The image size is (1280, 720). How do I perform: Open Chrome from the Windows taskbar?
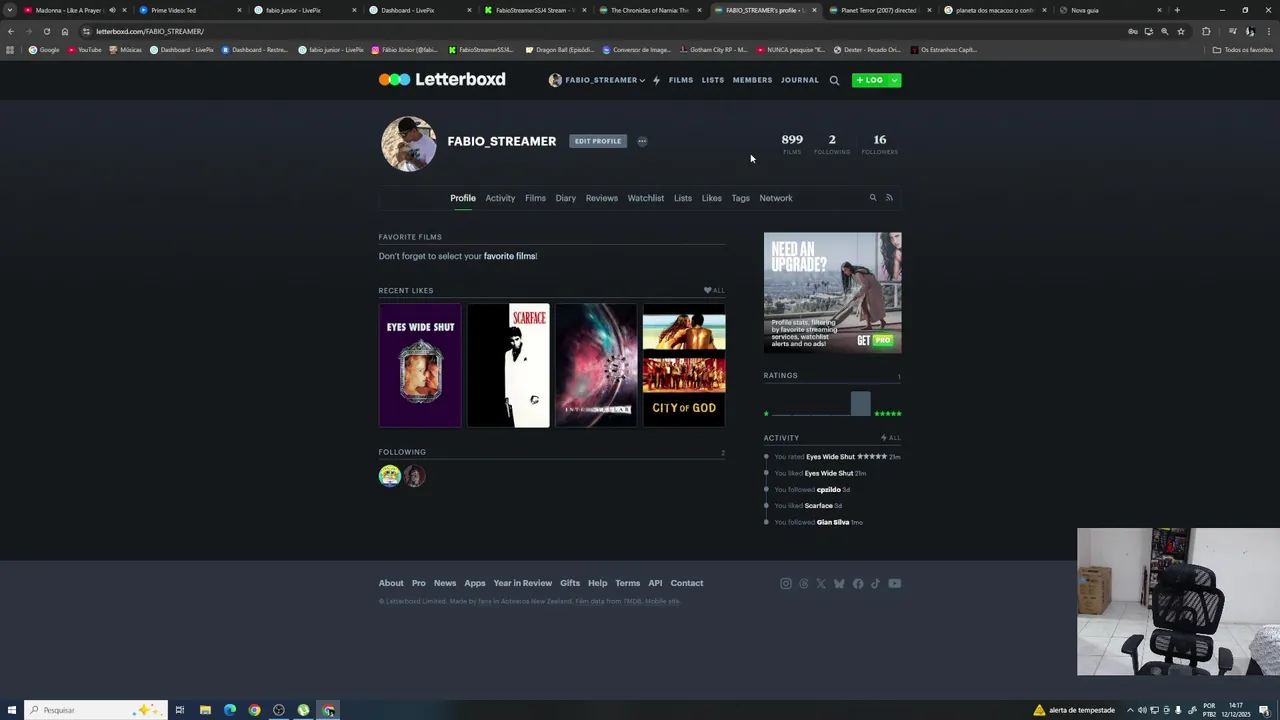(254, 710)
